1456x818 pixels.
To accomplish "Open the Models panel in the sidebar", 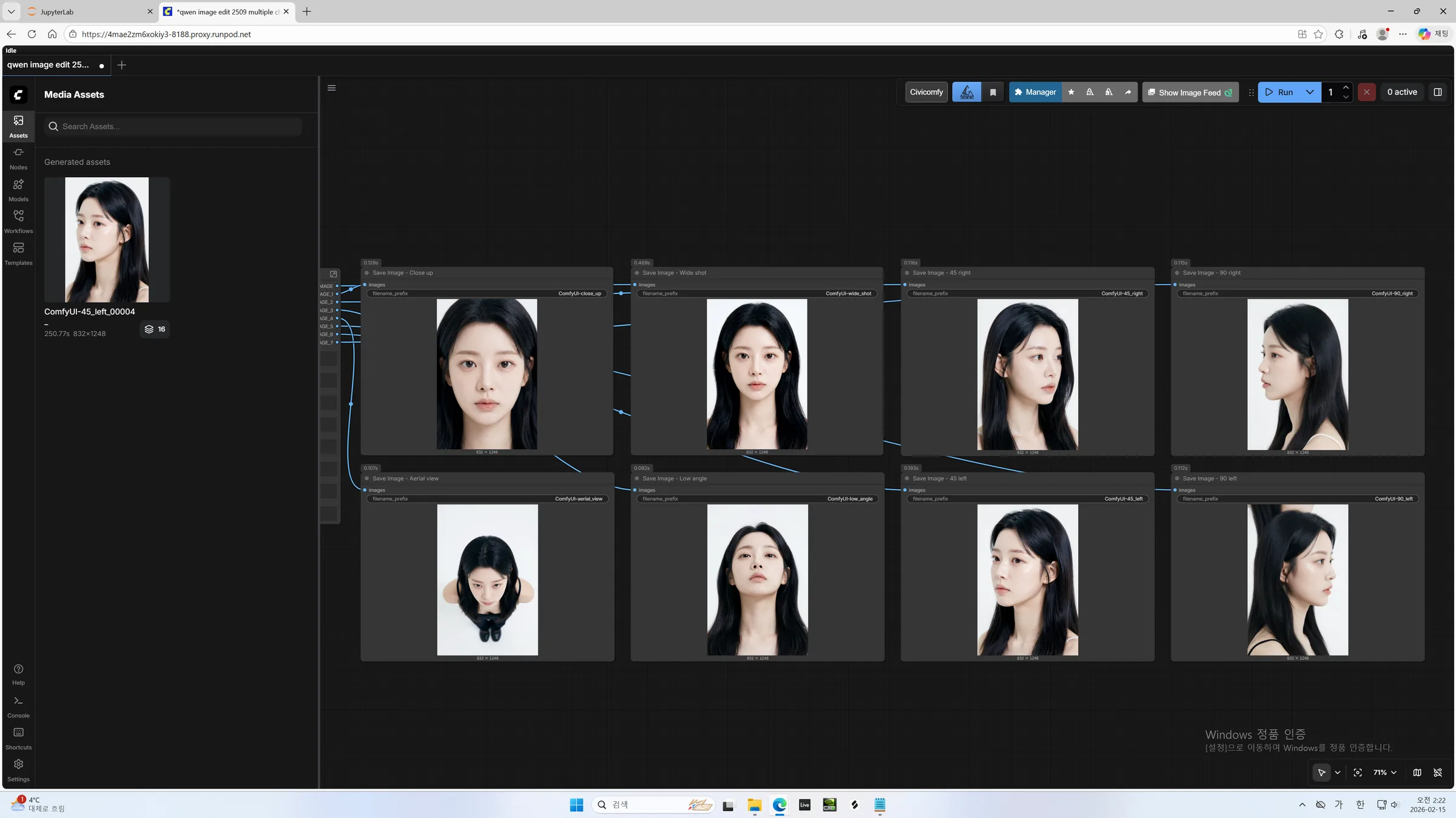I will point(18,189).
